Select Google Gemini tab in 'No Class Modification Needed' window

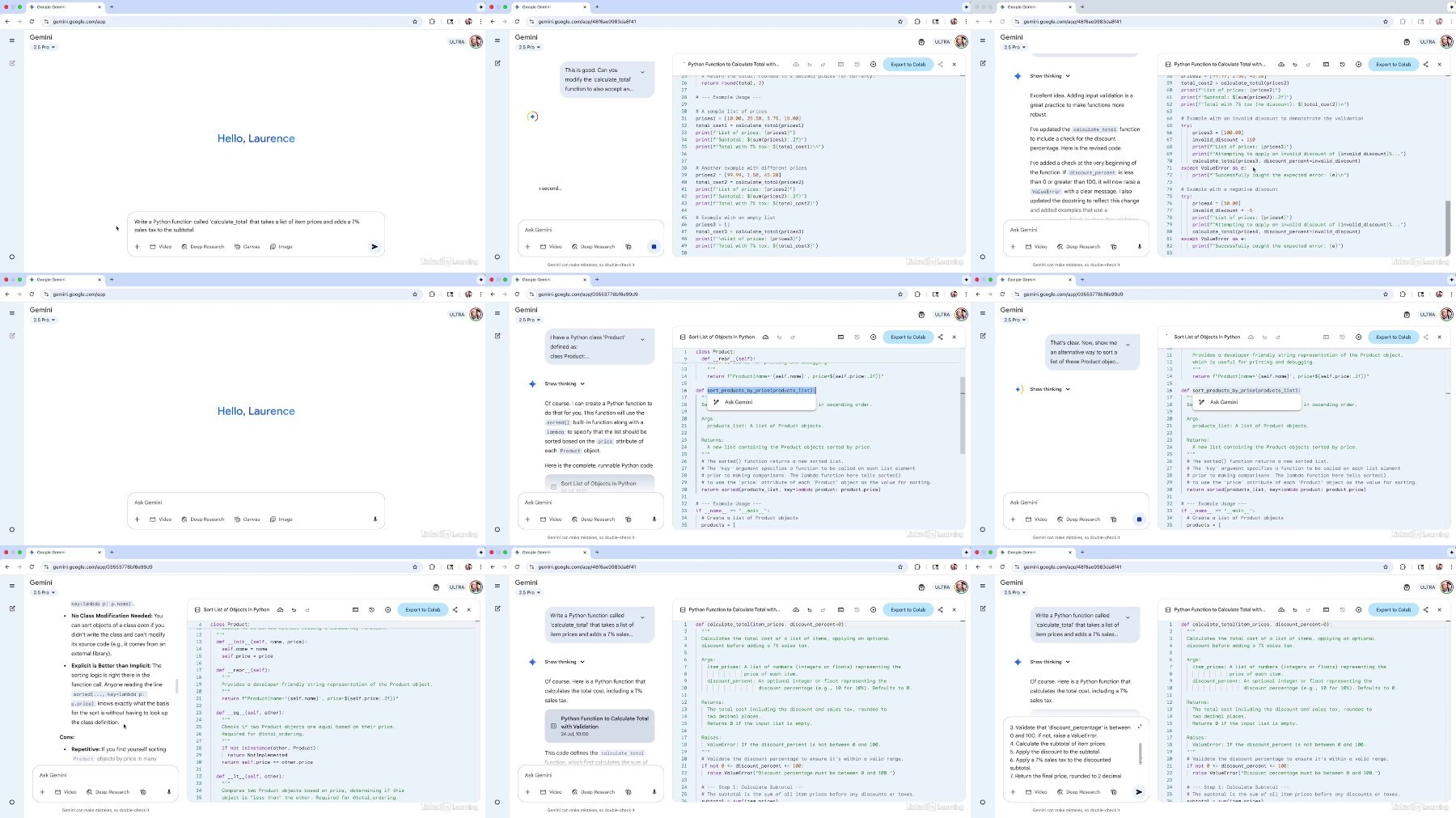click(65, 552)
